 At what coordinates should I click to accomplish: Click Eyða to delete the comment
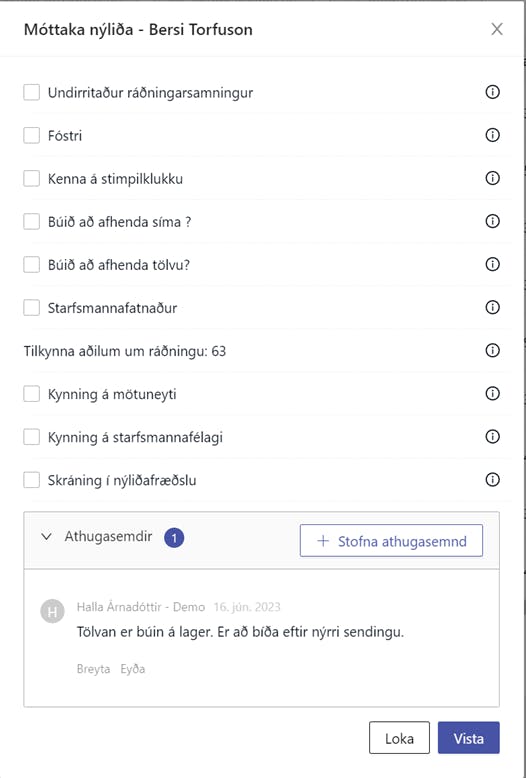click(x=132, y=669)
